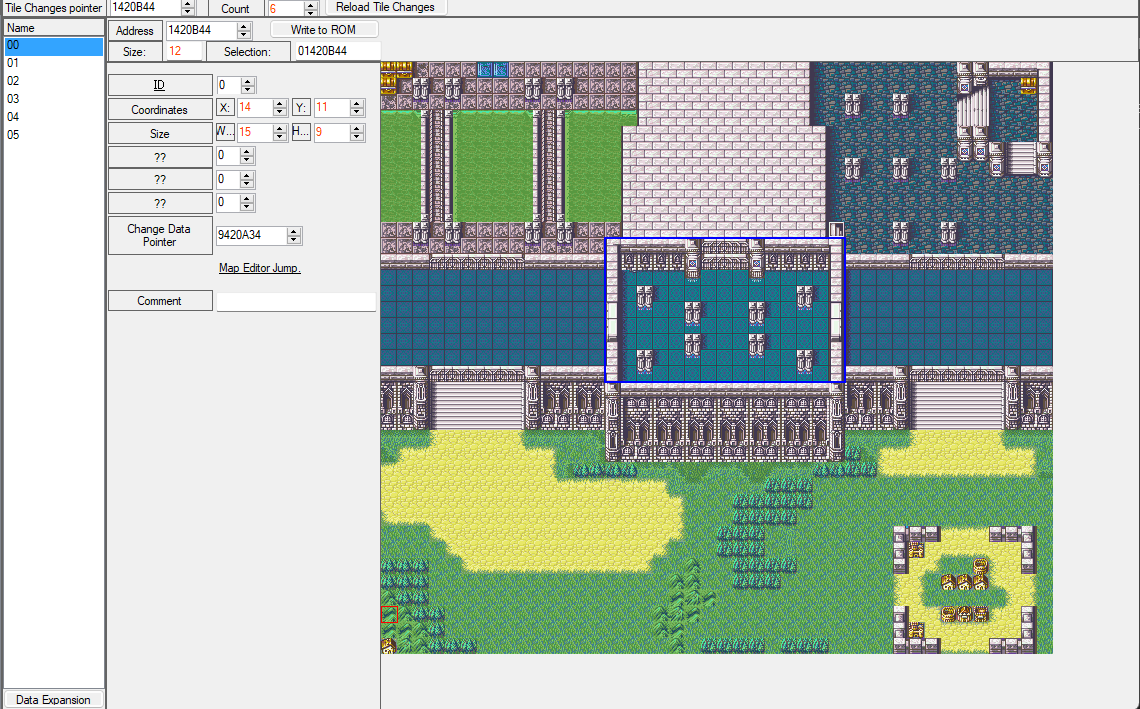Viewport: 1140px width, 709px height.
Task: Click the ID label button
Action: click(x=160, y=85)
